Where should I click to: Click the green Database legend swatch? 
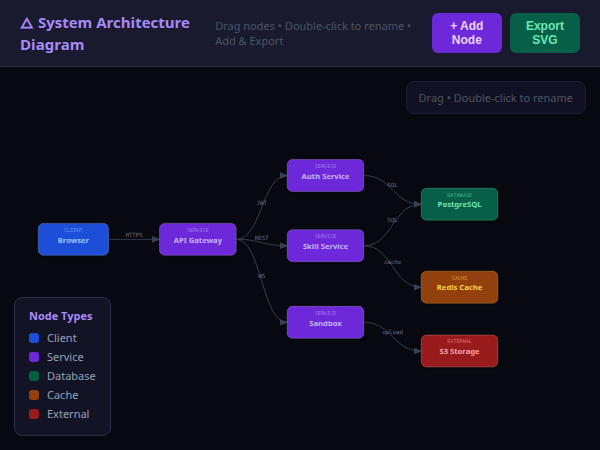coord(34,376)
